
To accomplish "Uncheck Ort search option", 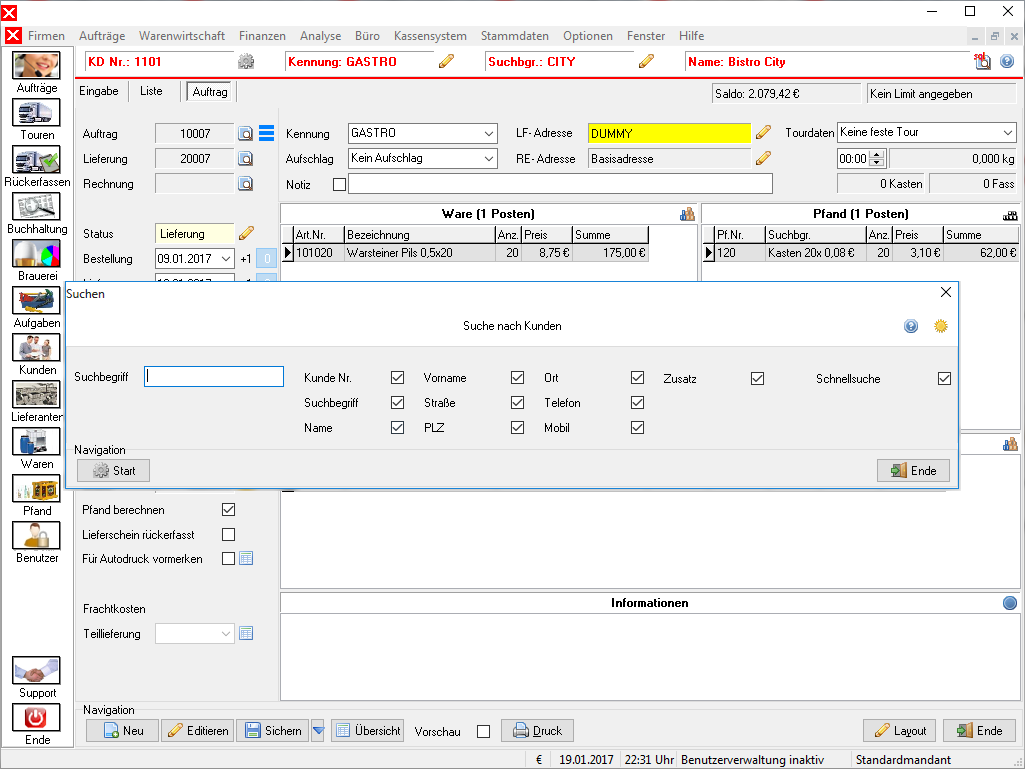I will 637,377.
